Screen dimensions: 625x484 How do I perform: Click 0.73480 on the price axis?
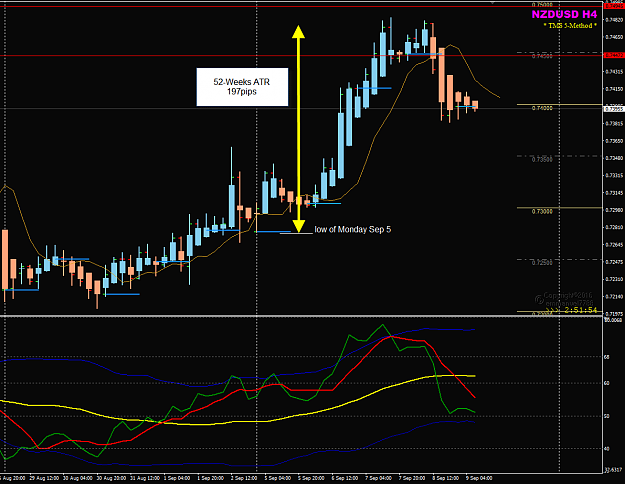tap(614, 158)
